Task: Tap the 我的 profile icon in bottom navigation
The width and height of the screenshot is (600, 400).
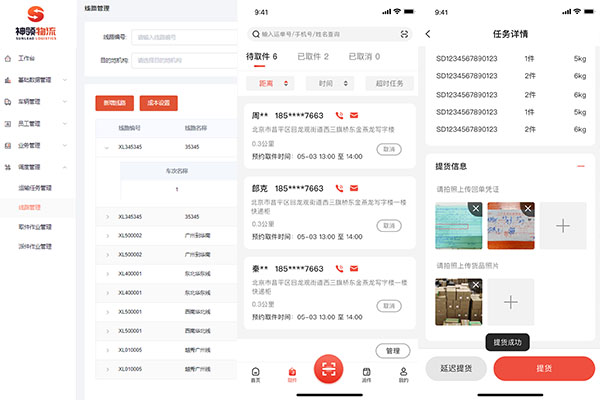Action: click(403, 374)
